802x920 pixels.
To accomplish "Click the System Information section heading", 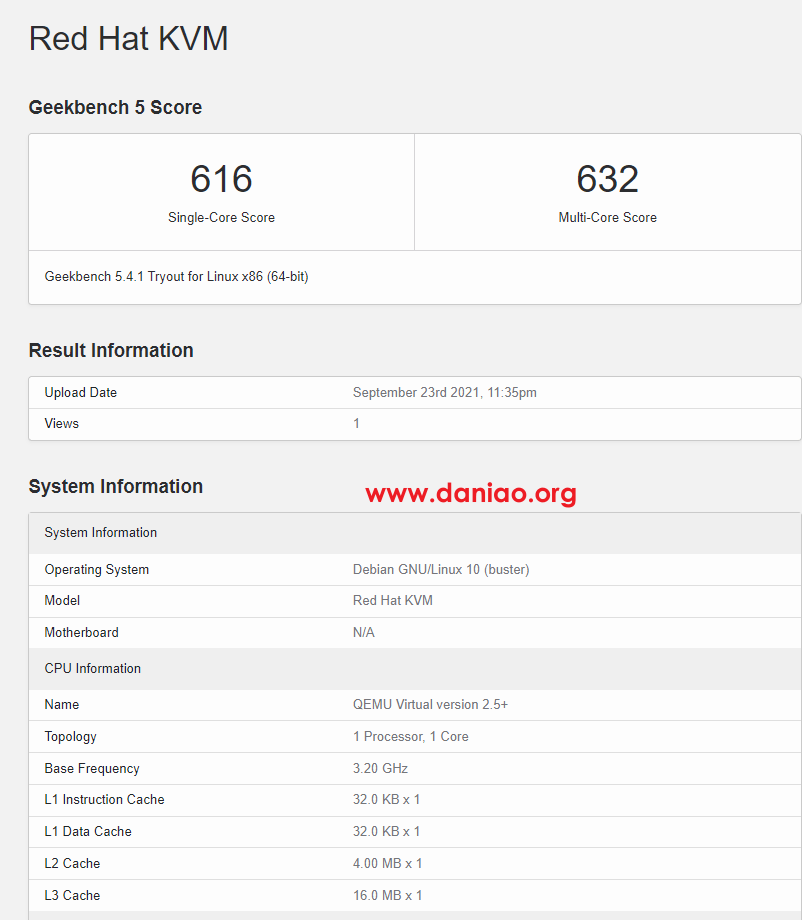I will [116, 486].
